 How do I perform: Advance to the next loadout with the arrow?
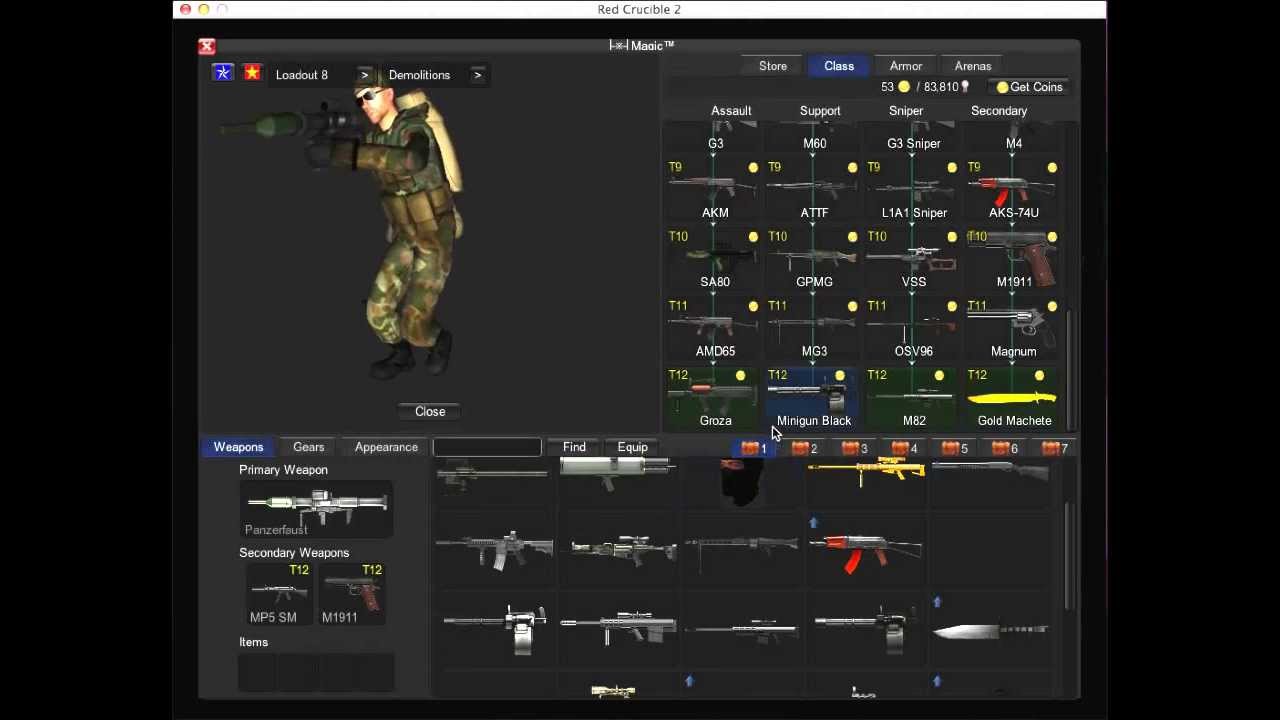point(365,75)
